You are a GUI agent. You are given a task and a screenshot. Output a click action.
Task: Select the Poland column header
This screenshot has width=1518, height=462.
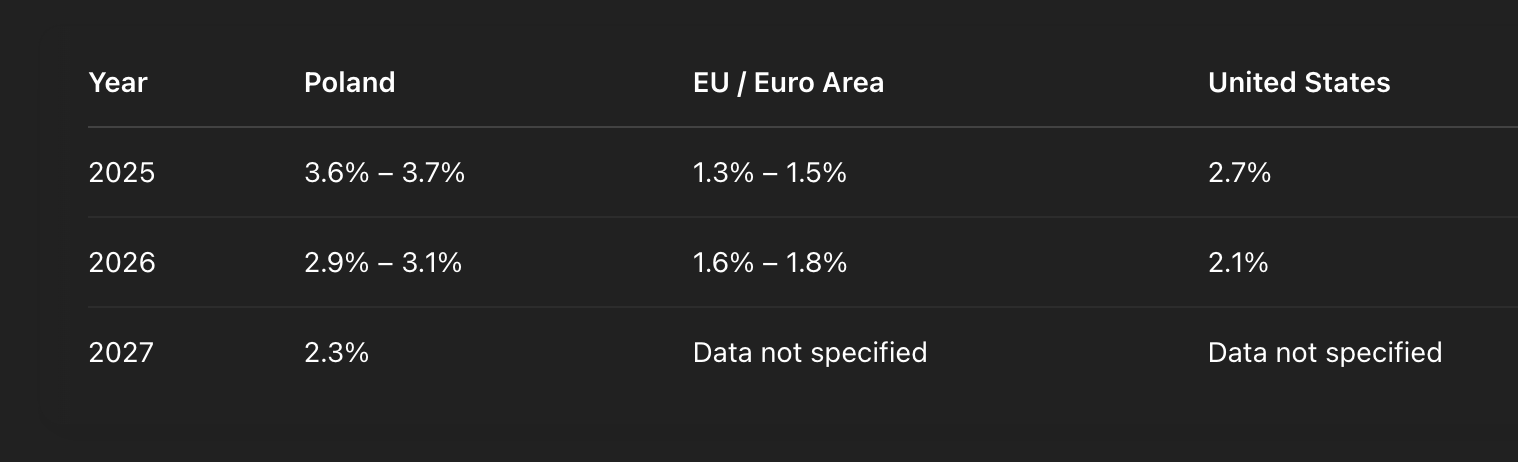pos(349,83)
